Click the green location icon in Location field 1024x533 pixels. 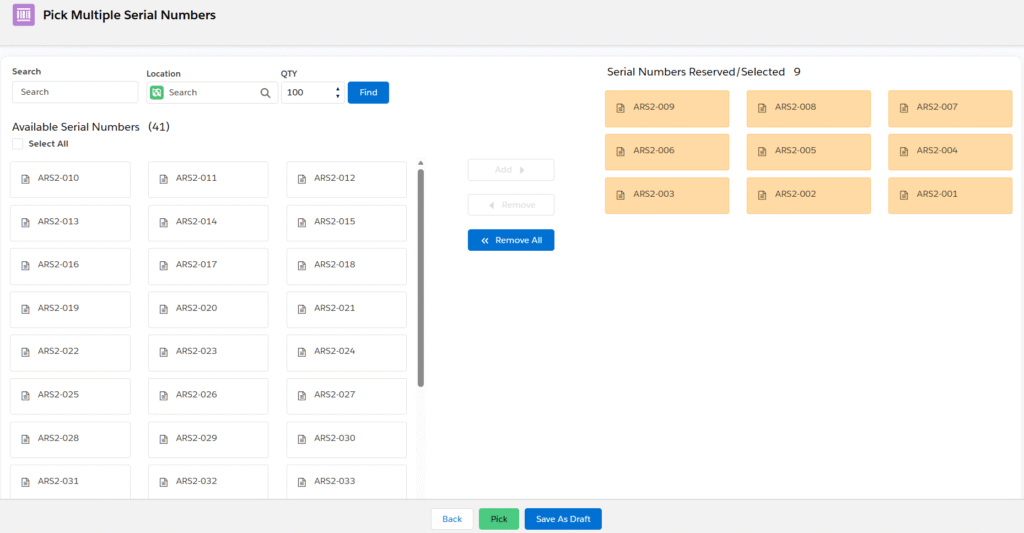pos(157,93)
